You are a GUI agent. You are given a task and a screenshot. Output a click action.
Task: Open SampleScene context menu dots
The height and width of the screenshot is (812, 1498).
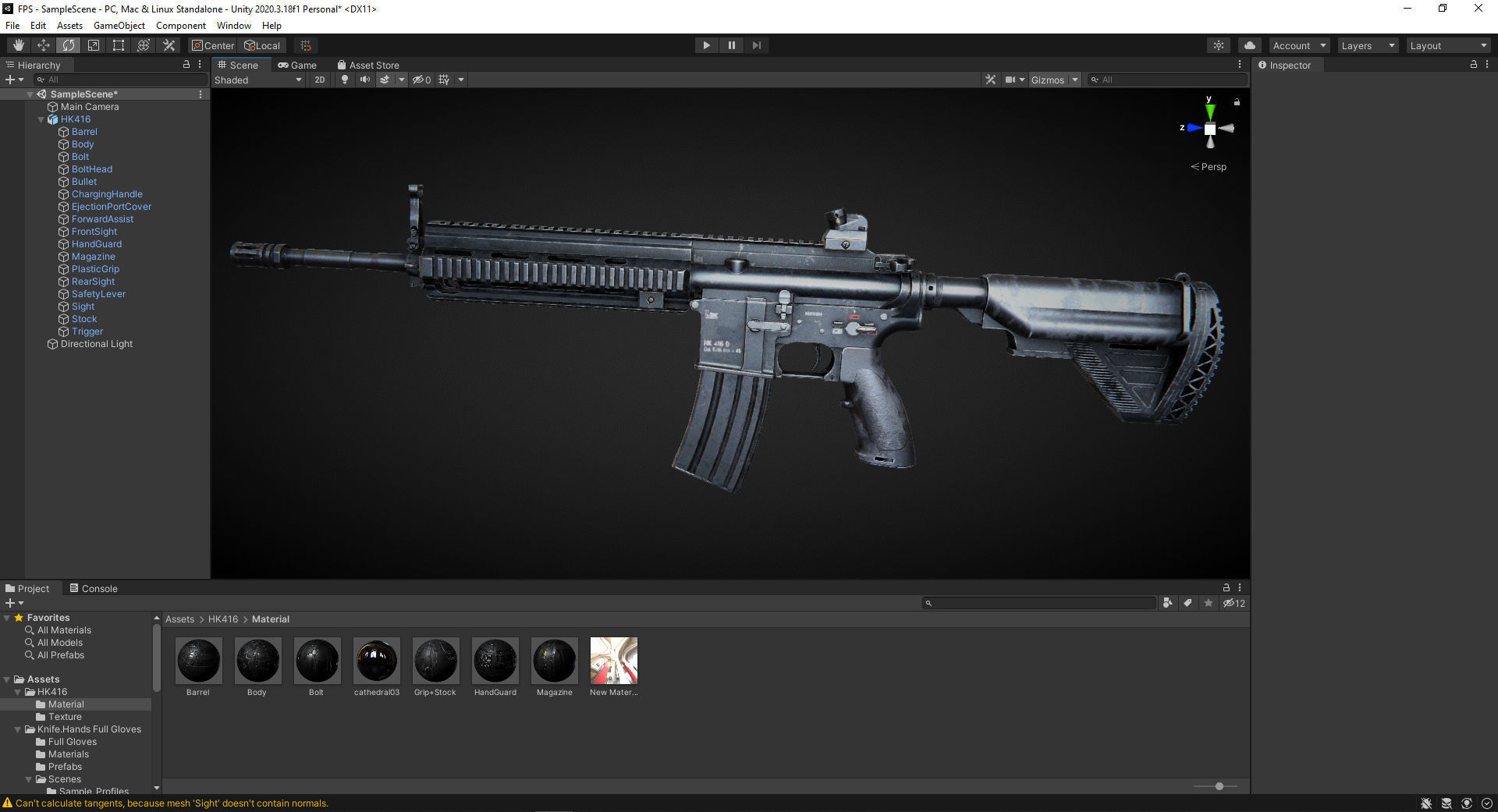(201, 94)
